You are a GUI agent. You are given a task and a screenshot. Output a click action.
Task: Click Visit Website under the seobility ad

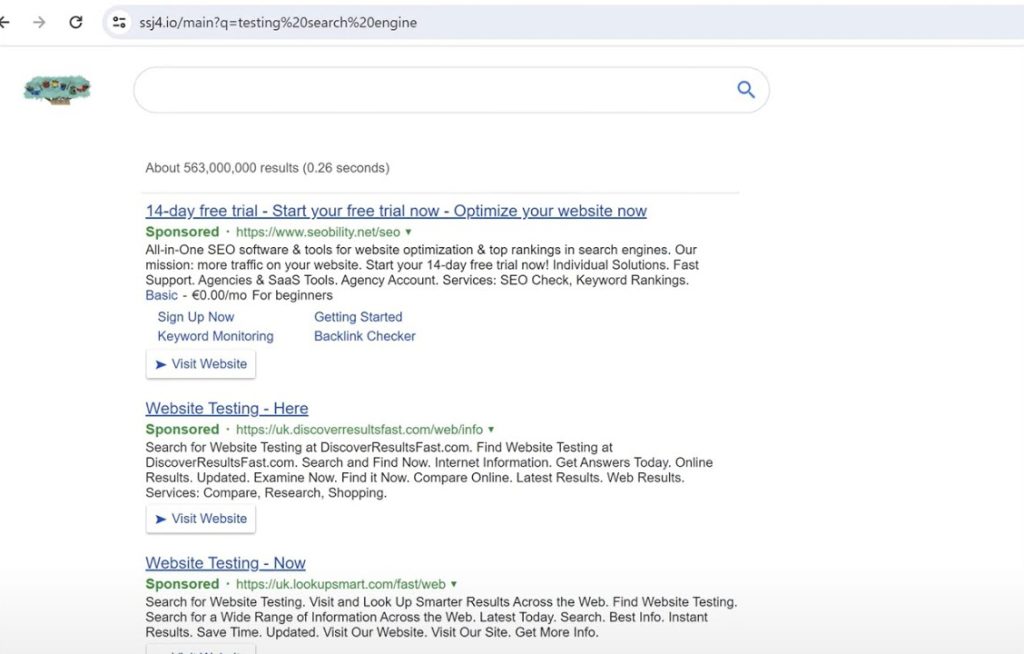tap(200, 364)
